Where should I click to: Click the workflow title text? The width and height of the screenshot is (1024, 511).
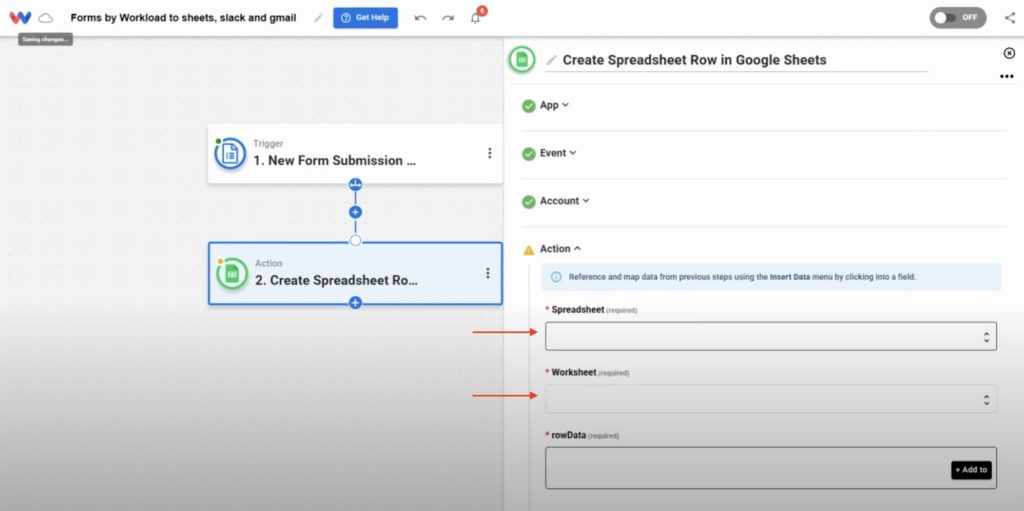(184, 18)
